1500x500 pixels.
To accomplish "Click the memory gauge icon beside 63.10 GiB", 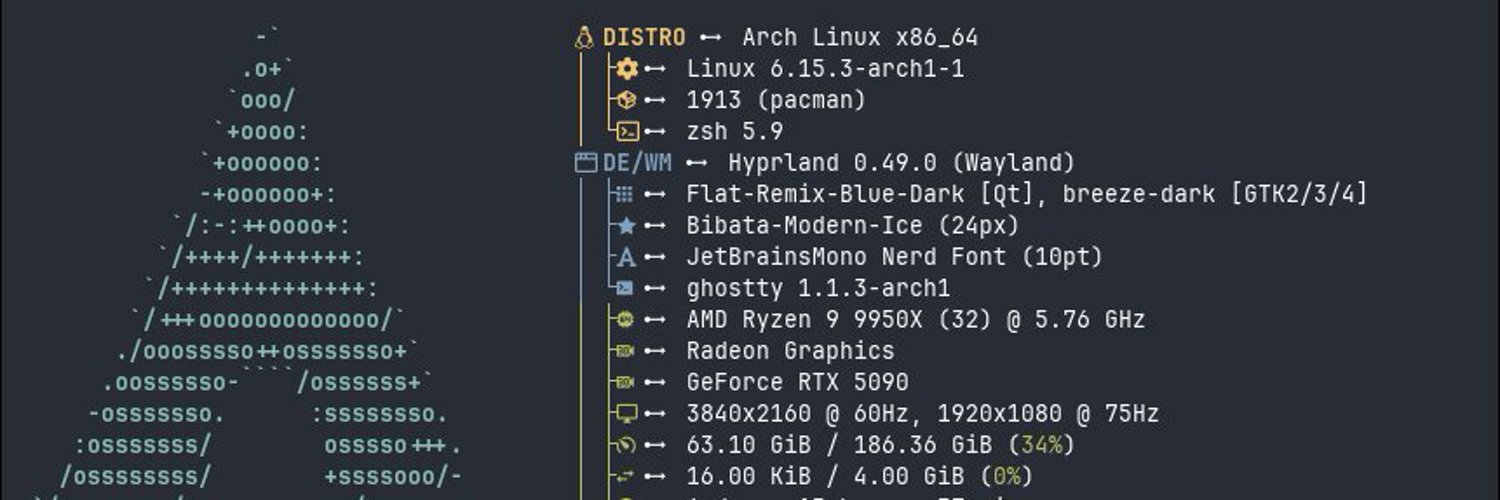I will [627, 444].
